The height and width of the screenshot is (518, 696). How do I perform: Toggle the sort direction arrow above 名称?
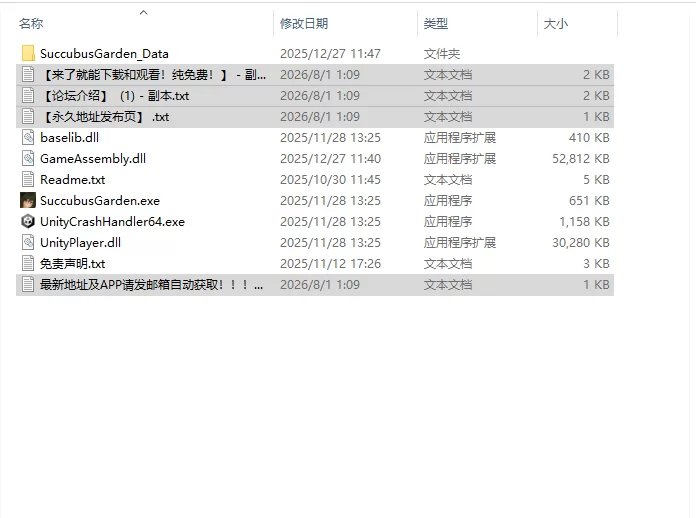click(143, 12)
